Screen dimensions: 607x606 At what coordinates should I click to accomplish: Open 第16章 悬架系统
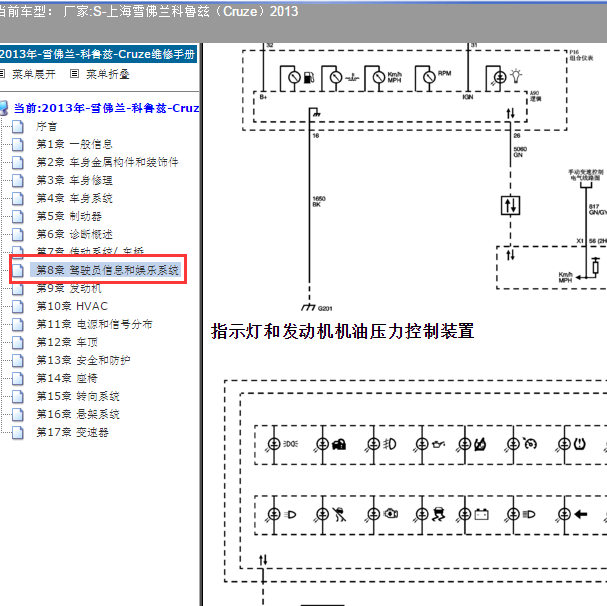click(x=78, y=414)
